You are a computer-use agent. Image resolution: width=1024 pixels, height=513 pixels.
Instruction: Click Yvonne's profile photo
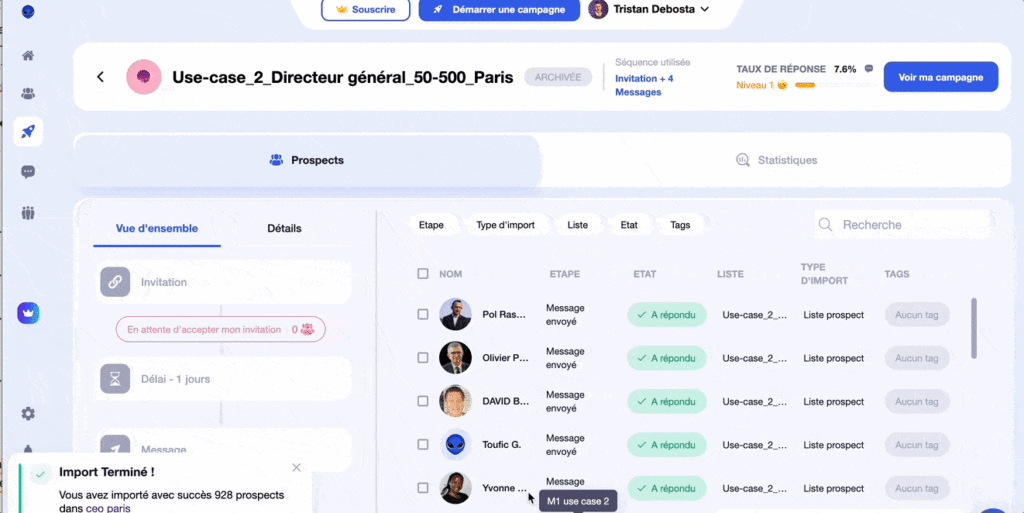click(455, 488)
